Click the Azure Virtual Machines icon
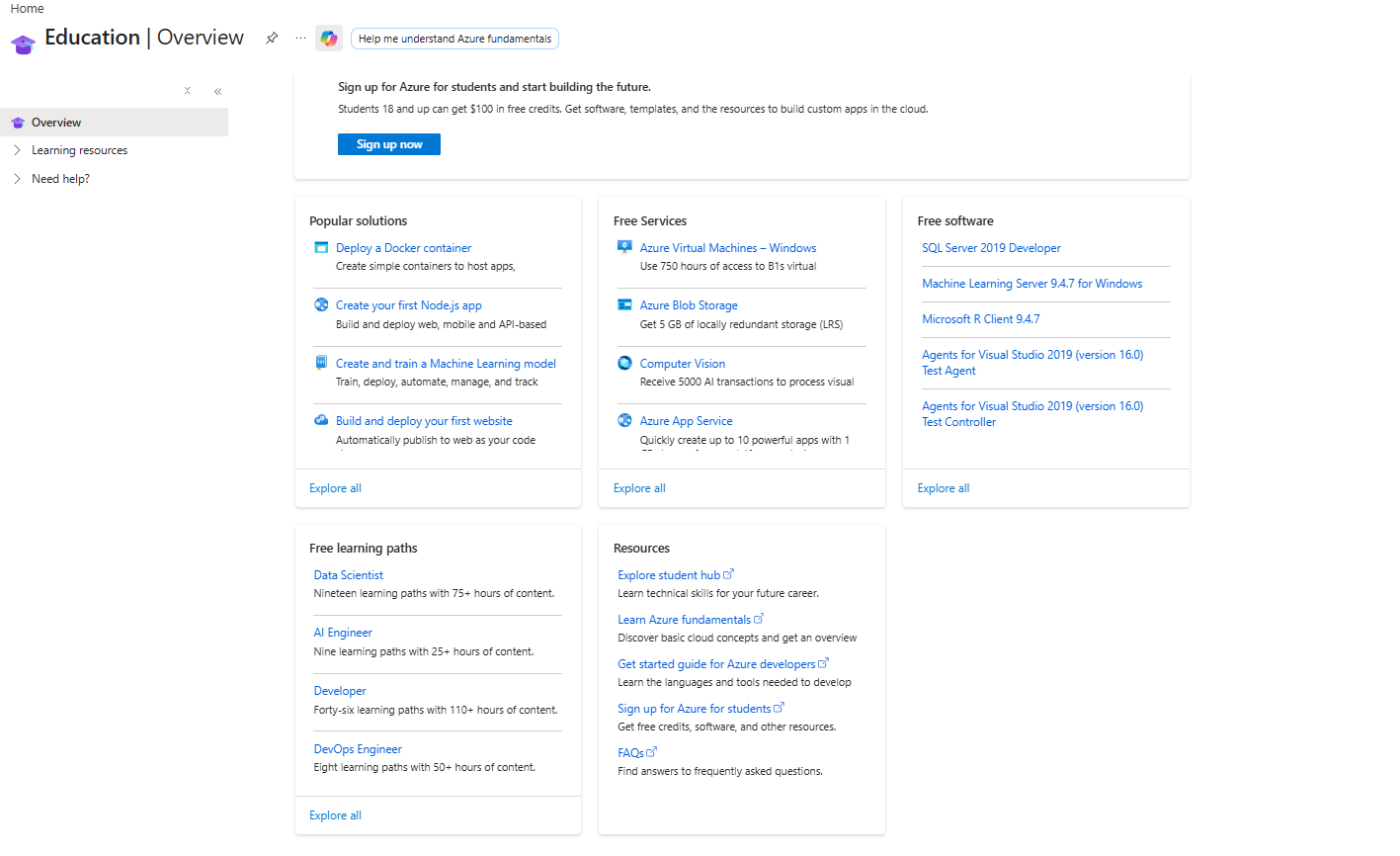The width and height of the screenshot is (1400, 856). click(624, 247)
